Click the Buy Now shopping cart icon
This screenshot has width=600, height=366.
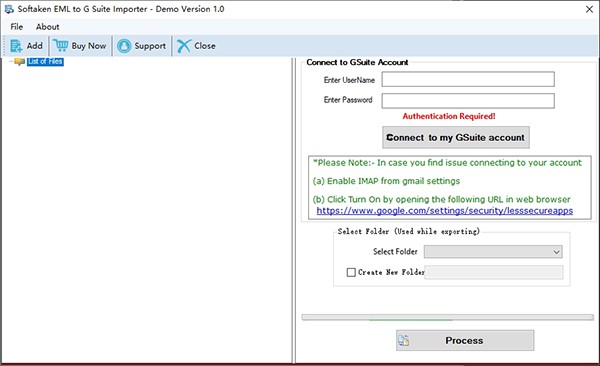click(x=60, y=46)
